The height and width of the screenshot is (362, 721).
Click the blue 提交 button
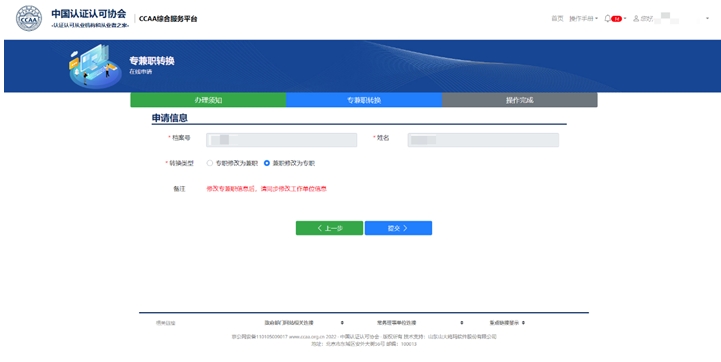[x=398, y=228]
